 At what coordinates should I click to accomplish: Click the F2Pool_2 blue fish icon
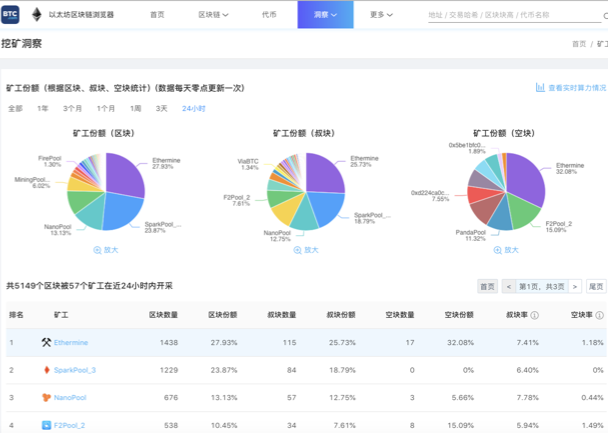[47, 425]
